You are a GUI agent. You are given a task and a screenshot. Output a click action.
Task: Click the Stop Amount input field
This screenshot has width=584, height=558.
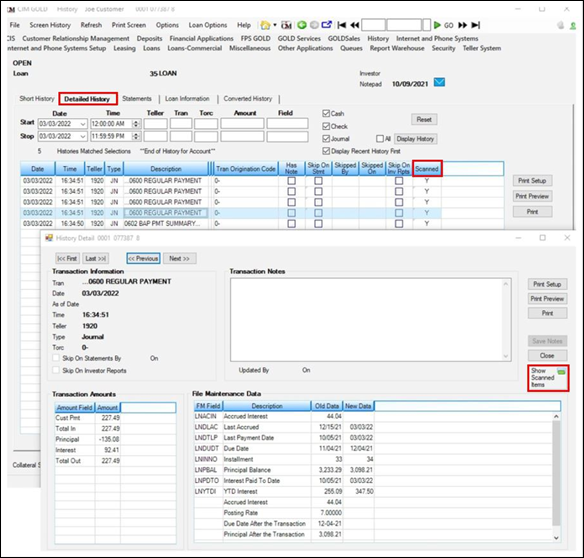click(x=242, y=136)
